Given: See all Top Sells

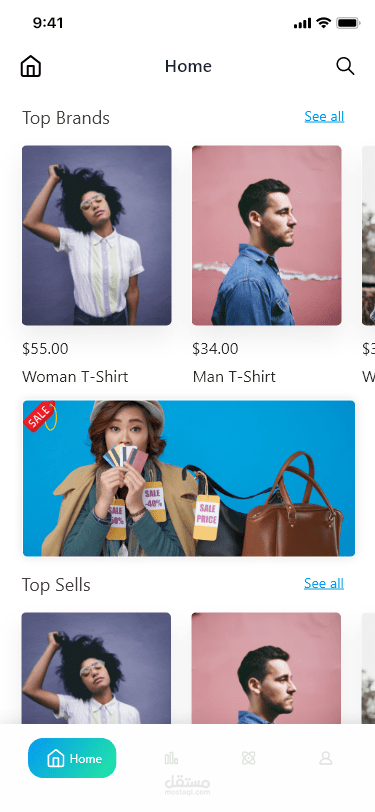Looking at the screenshot, I should pyautogui.click(x=324, y=584).
